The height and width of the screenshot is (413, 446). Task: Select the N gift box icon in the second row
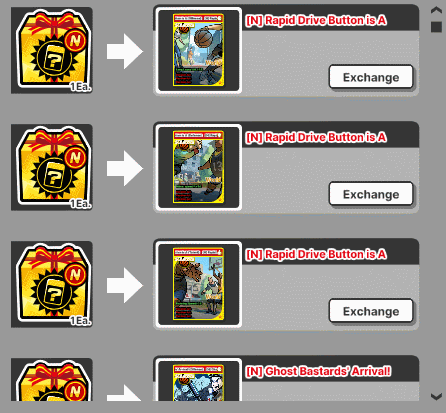pos(52,167)
